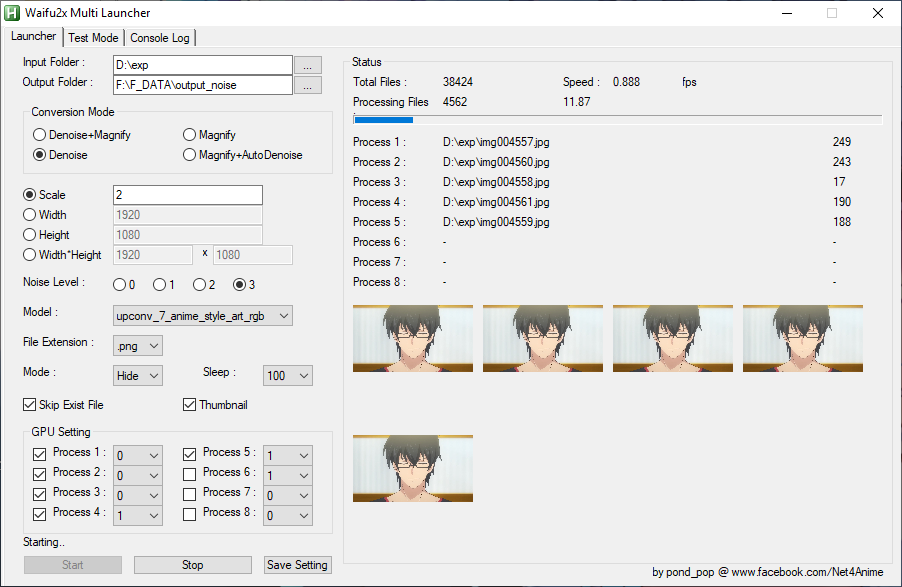Select the bottom-row preview thumbnail

coord(413,468)
